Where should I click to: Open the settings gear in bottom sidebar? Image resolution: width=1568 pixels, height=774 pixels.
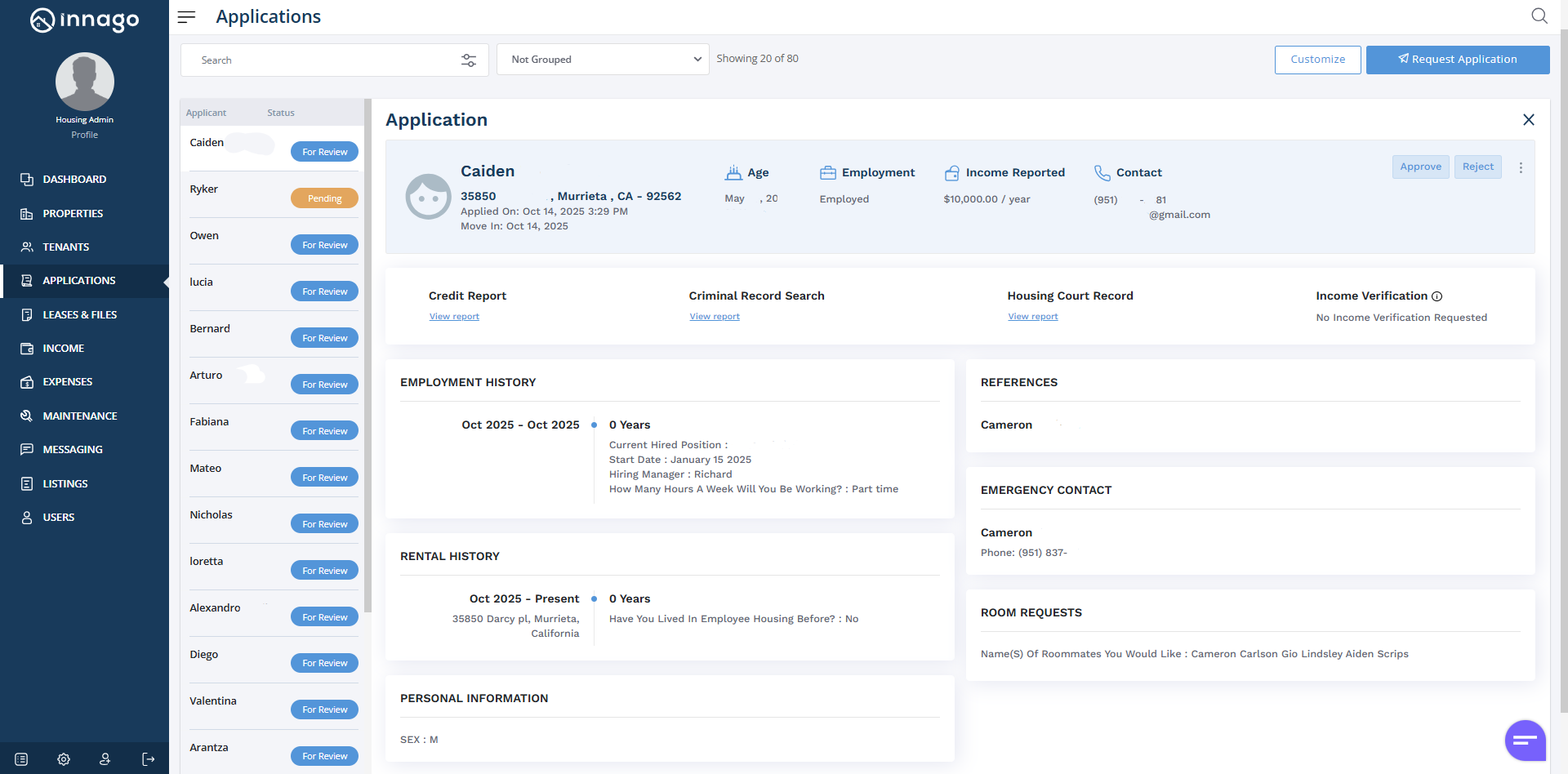click(64, 759)
